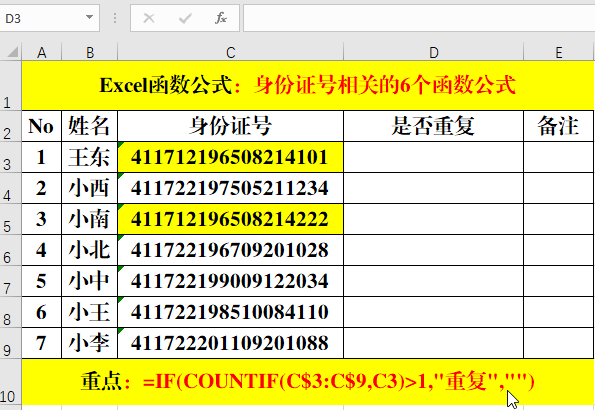Click the '是否重复' header cell
The image size is (595, 410).
tap(434, 126)
